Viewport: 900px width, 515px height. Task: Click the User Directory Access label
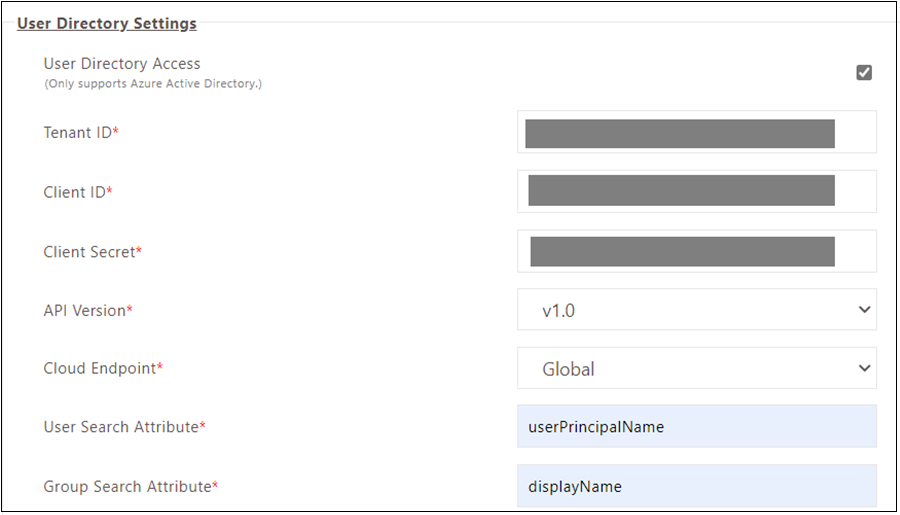122,63
